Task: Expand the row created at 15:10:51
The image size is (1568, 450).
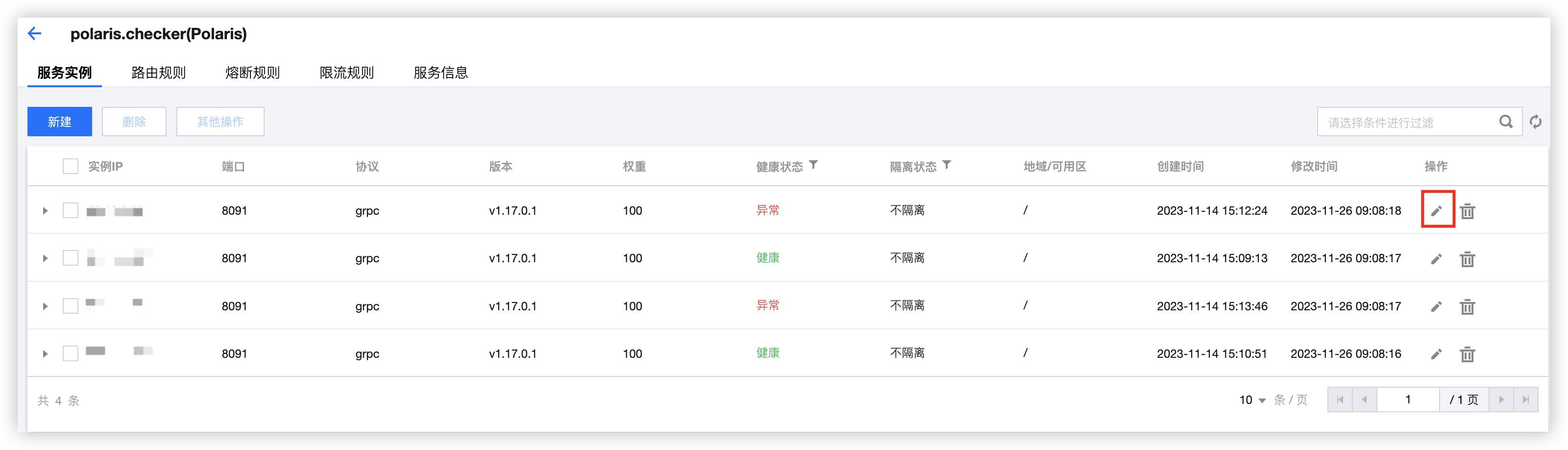Action: click(45, 353)
